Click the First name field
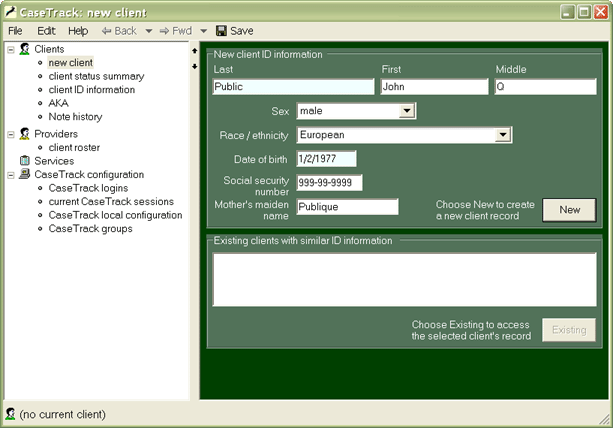613x428 pixels. (x=434, y=86)
